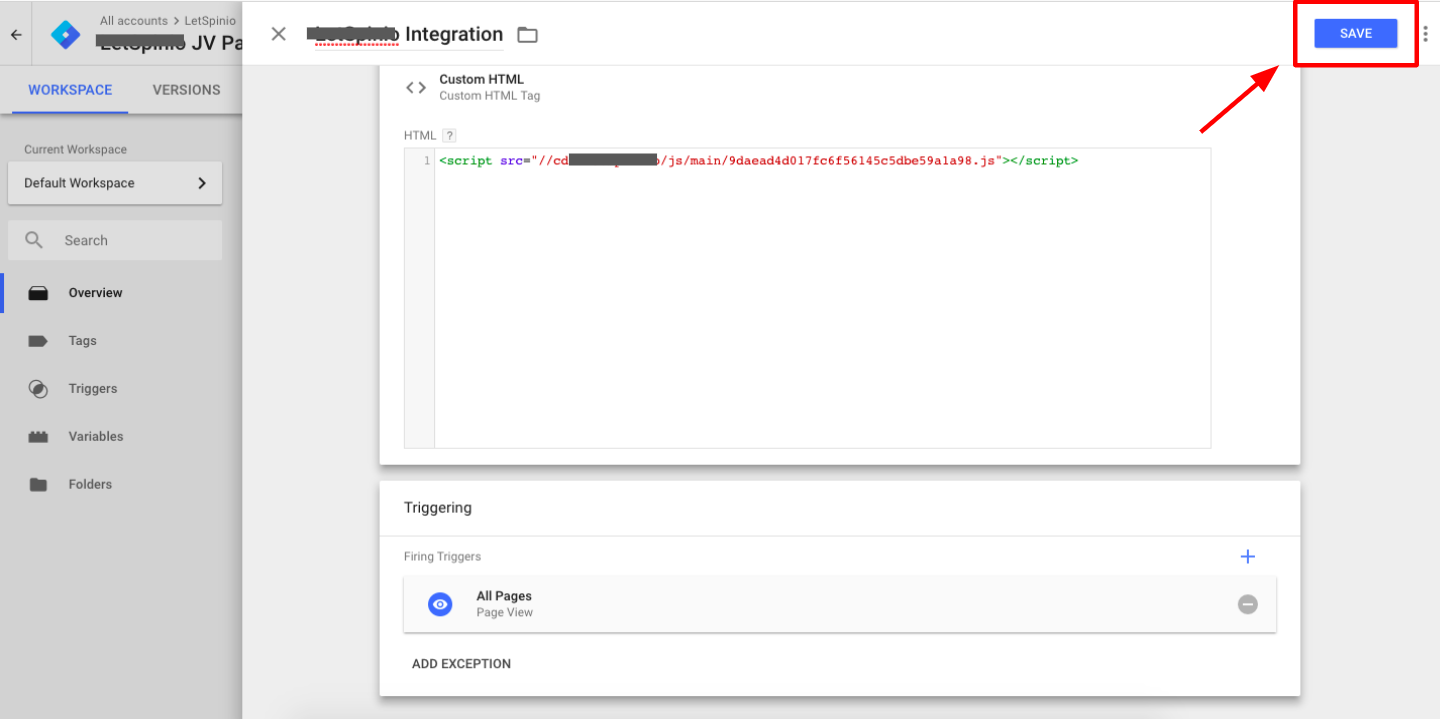Click the sidebar Search field
The image size is (1440, 719).
tap(115, 240)
